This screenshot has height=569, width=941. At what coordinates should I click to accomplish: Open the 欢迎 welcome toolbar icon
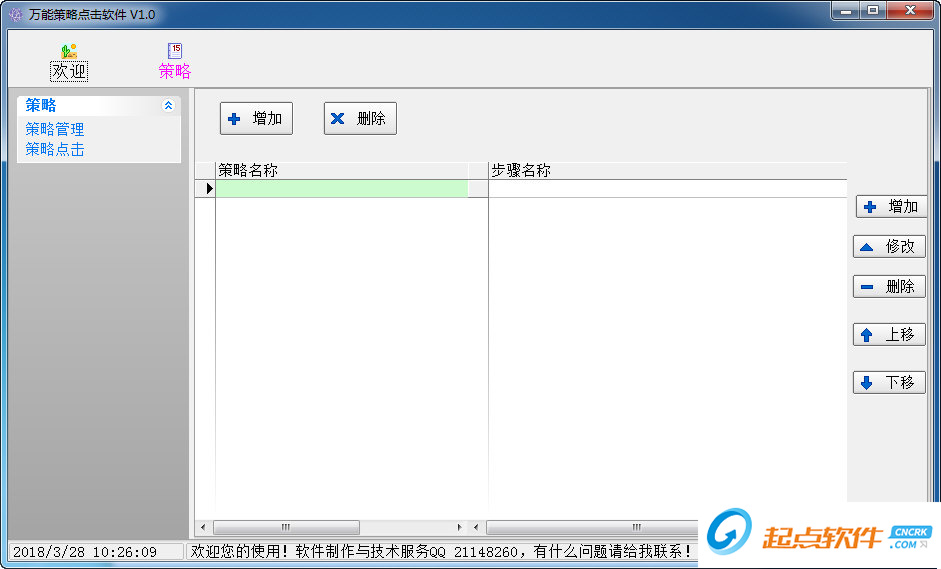[x=69, y=62]
